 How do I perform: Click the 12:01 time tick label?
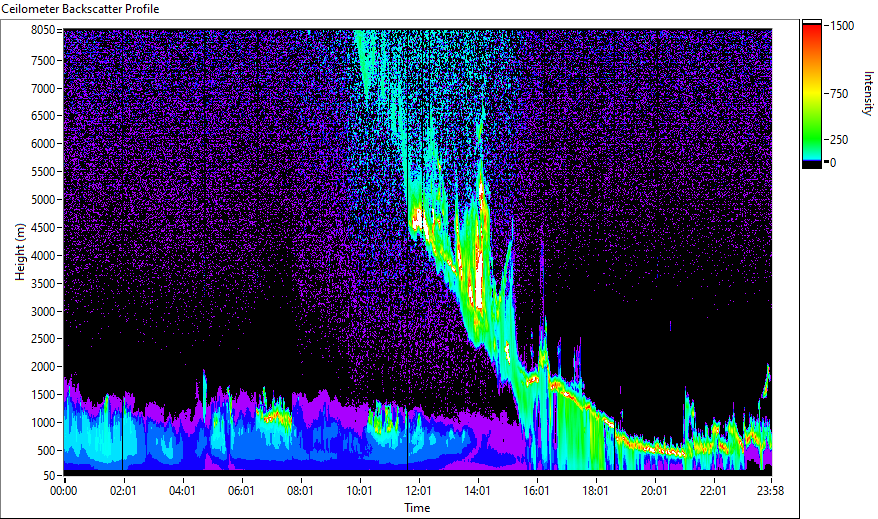click(x=418, y=491)
